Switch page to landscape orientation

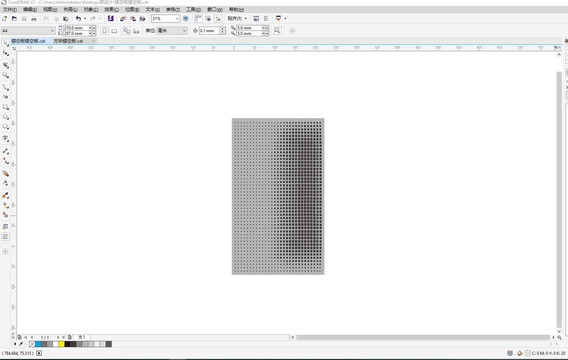click(114, 31)
